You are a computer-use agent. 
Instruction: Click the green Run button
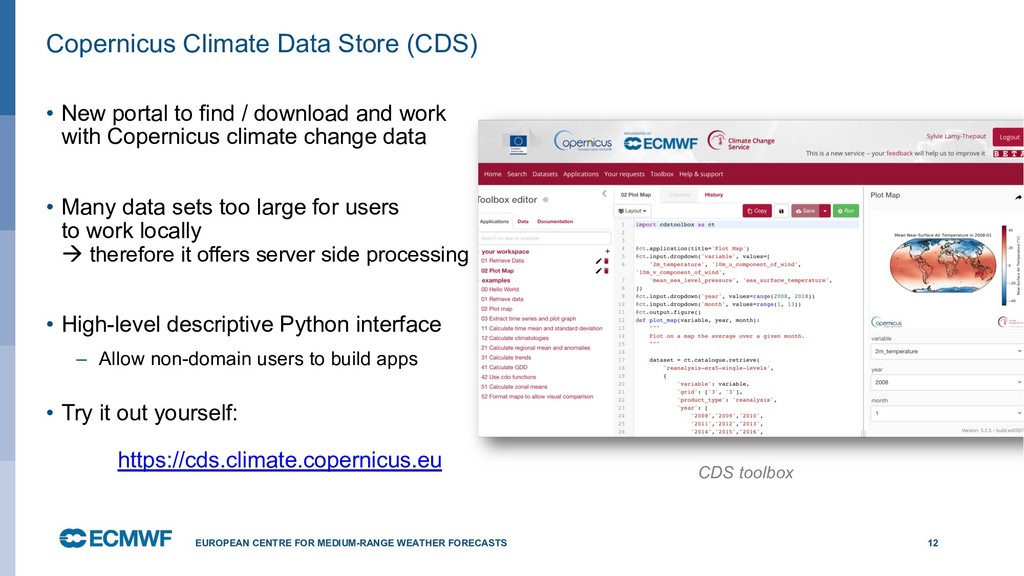click(x=846, y=211)
